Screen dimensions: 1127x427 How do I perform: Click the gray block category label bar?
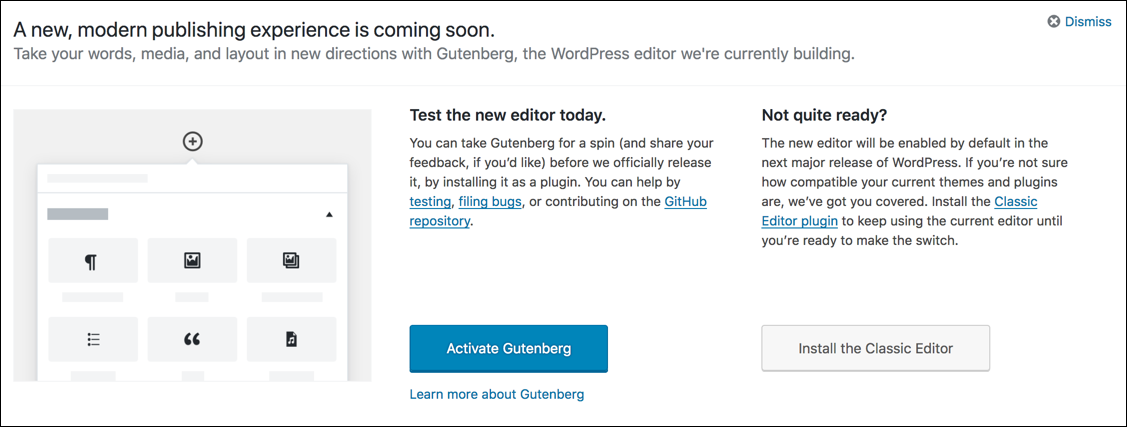pos(78,214)
